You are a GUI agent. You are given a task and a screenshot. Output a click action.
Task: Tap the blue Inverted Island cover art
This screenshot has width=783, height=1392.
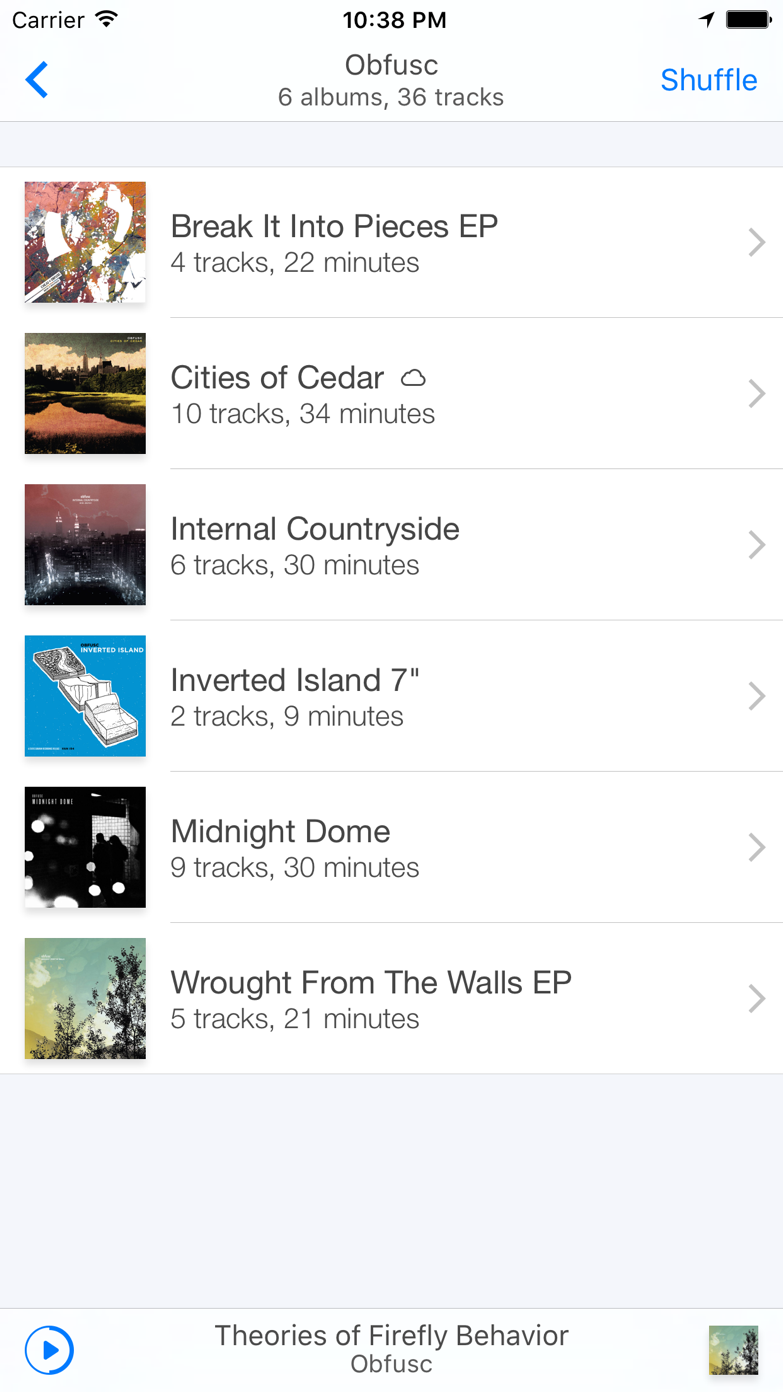coord(85,696)
